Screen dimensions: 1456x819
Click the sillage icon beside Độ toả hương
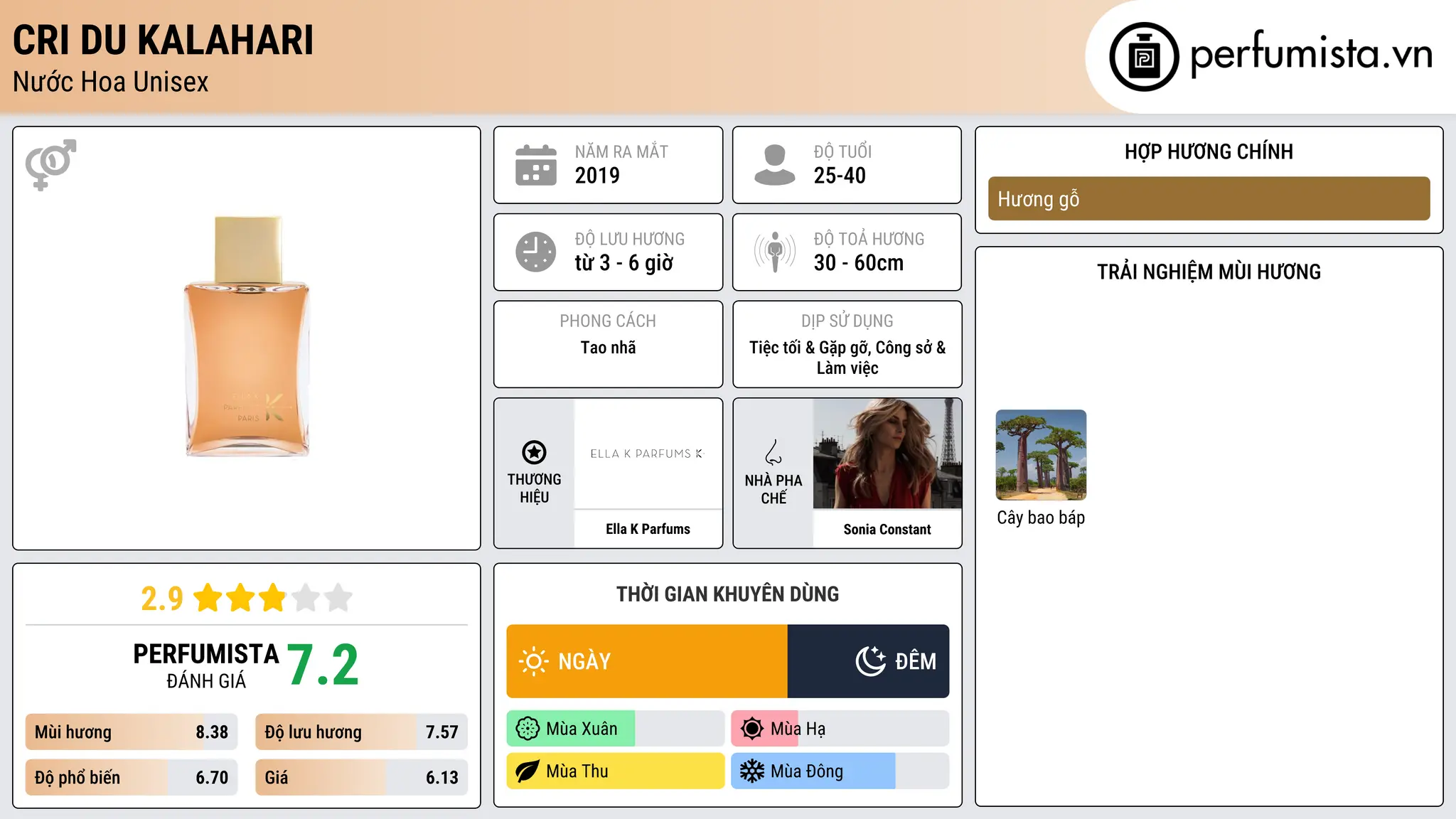[x=774, y=252]
